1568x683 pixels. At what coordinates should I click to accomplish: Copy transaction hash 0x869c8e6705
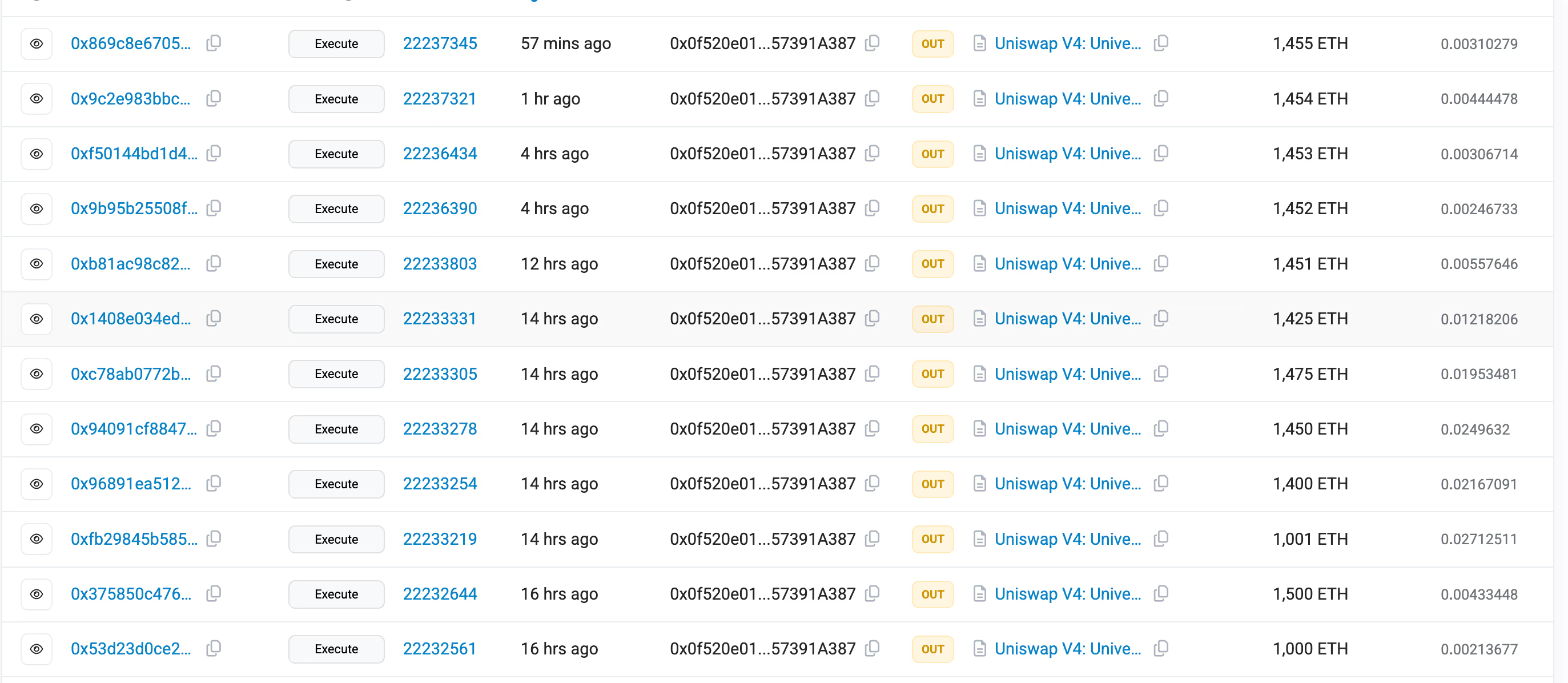pyautogui.click(x=214, y=43)
